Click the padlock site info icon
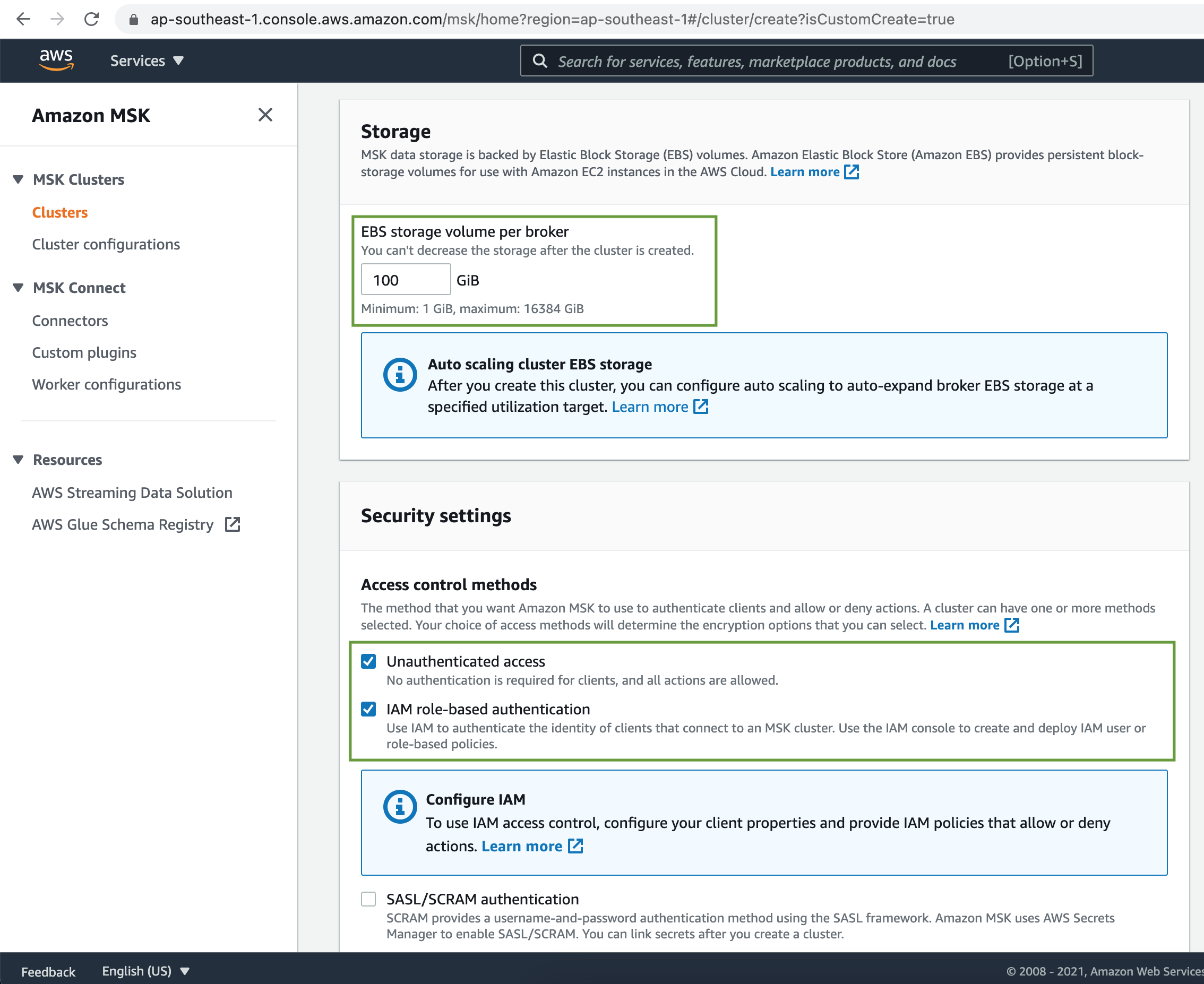 coord(134,19)
